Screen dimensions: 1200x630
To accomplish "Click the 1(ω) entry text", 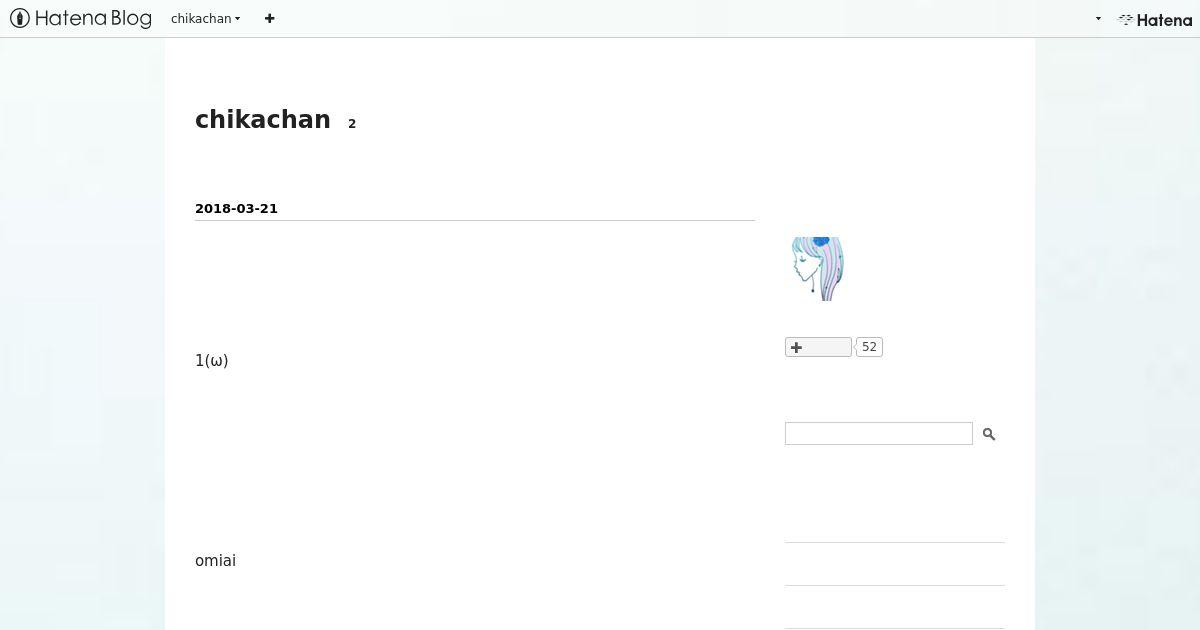I will click(x=212, y=360).
